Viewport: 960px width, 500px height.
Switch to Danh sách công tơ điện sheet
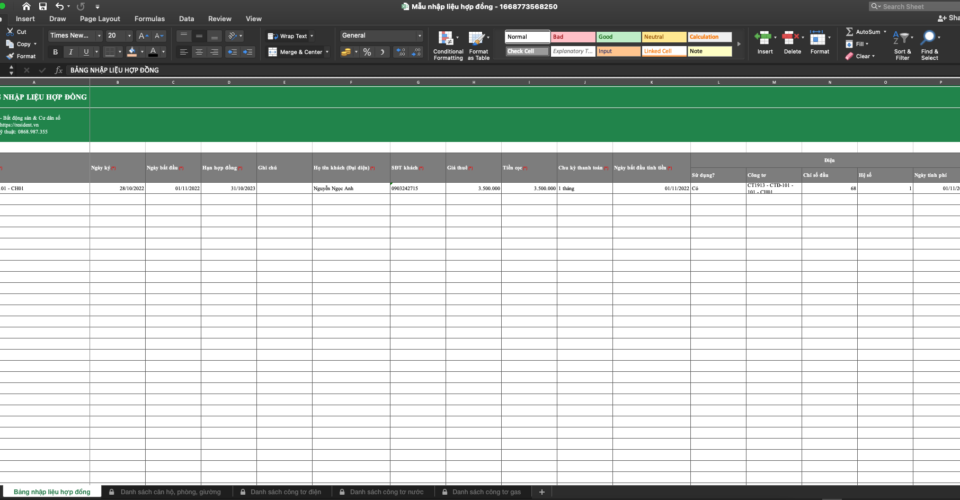click(x=286, y=492)
